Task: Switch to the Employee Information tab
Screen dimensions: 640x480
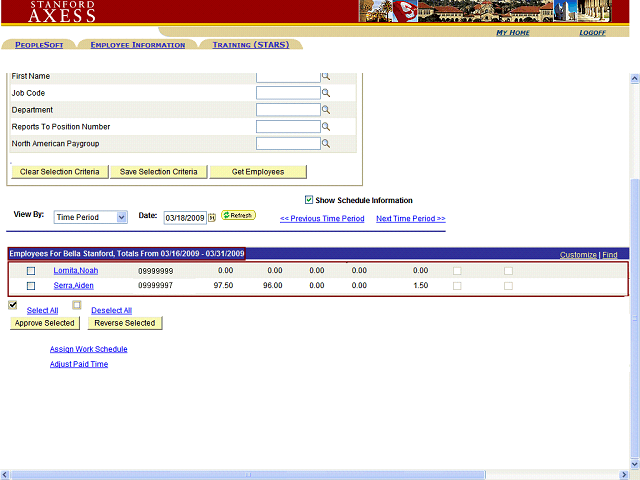Action: pyautogui.click(x=137, y=45)
